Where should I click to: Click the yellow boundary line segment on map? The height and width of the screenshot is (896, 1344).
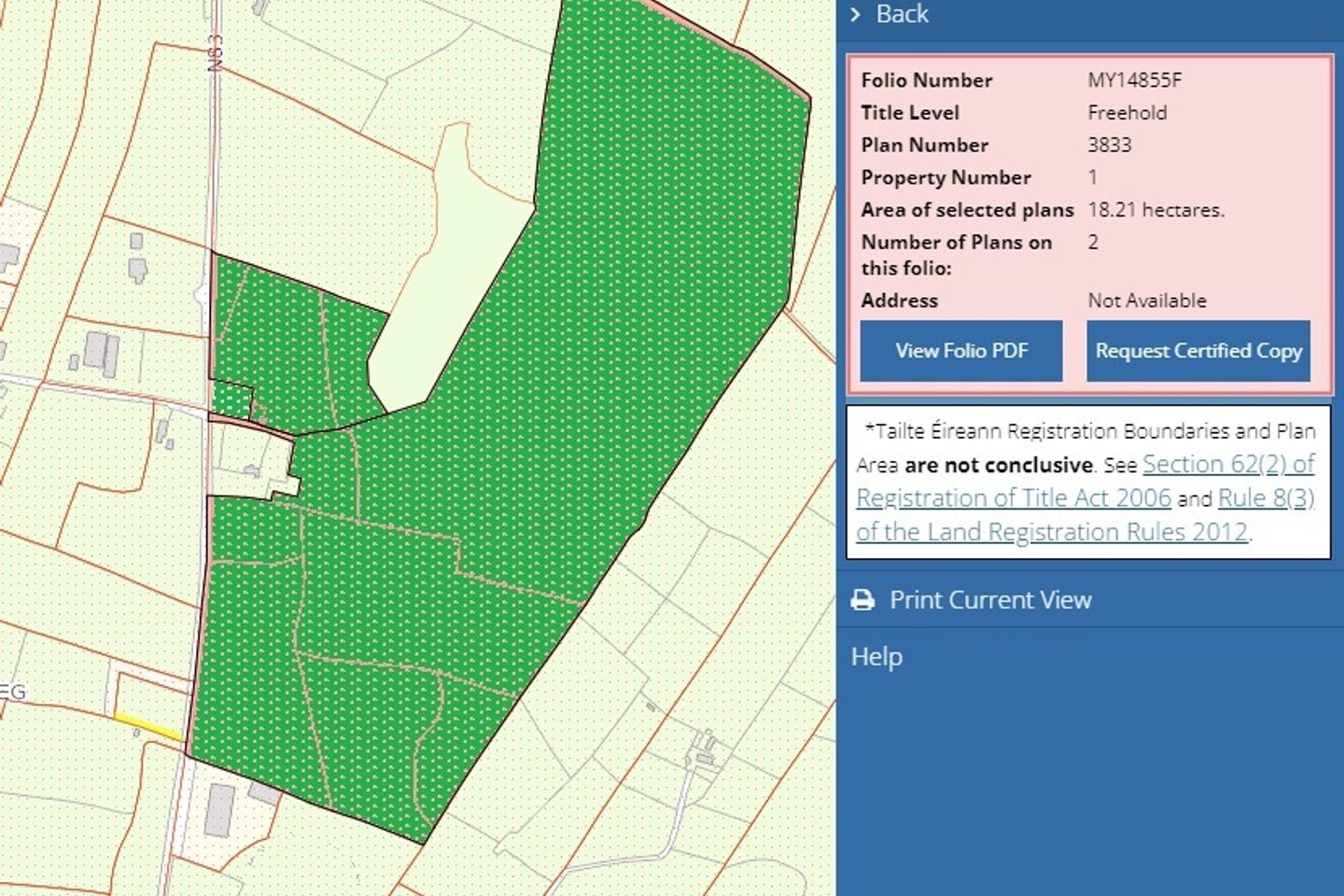(148, 728)
